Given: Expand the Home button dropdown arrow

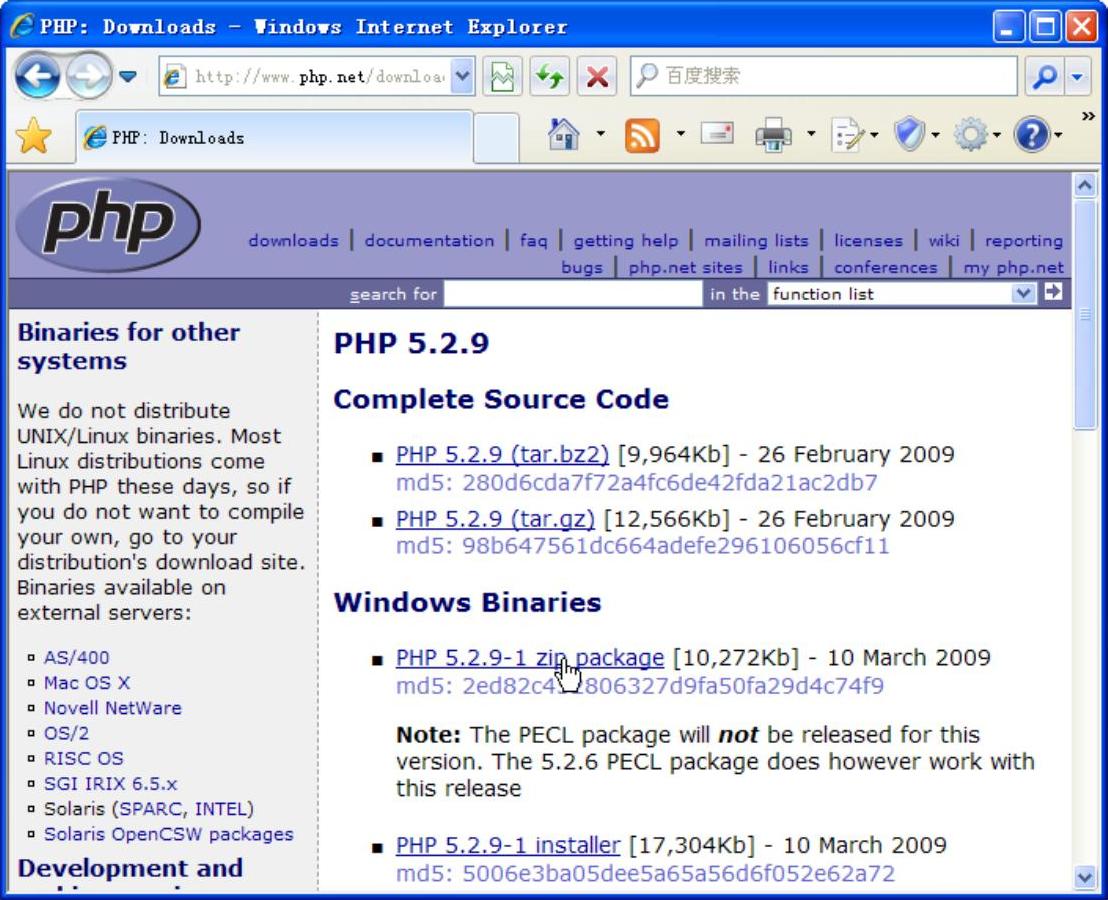Looking at the screenshot, I should [x=601, y=133].
